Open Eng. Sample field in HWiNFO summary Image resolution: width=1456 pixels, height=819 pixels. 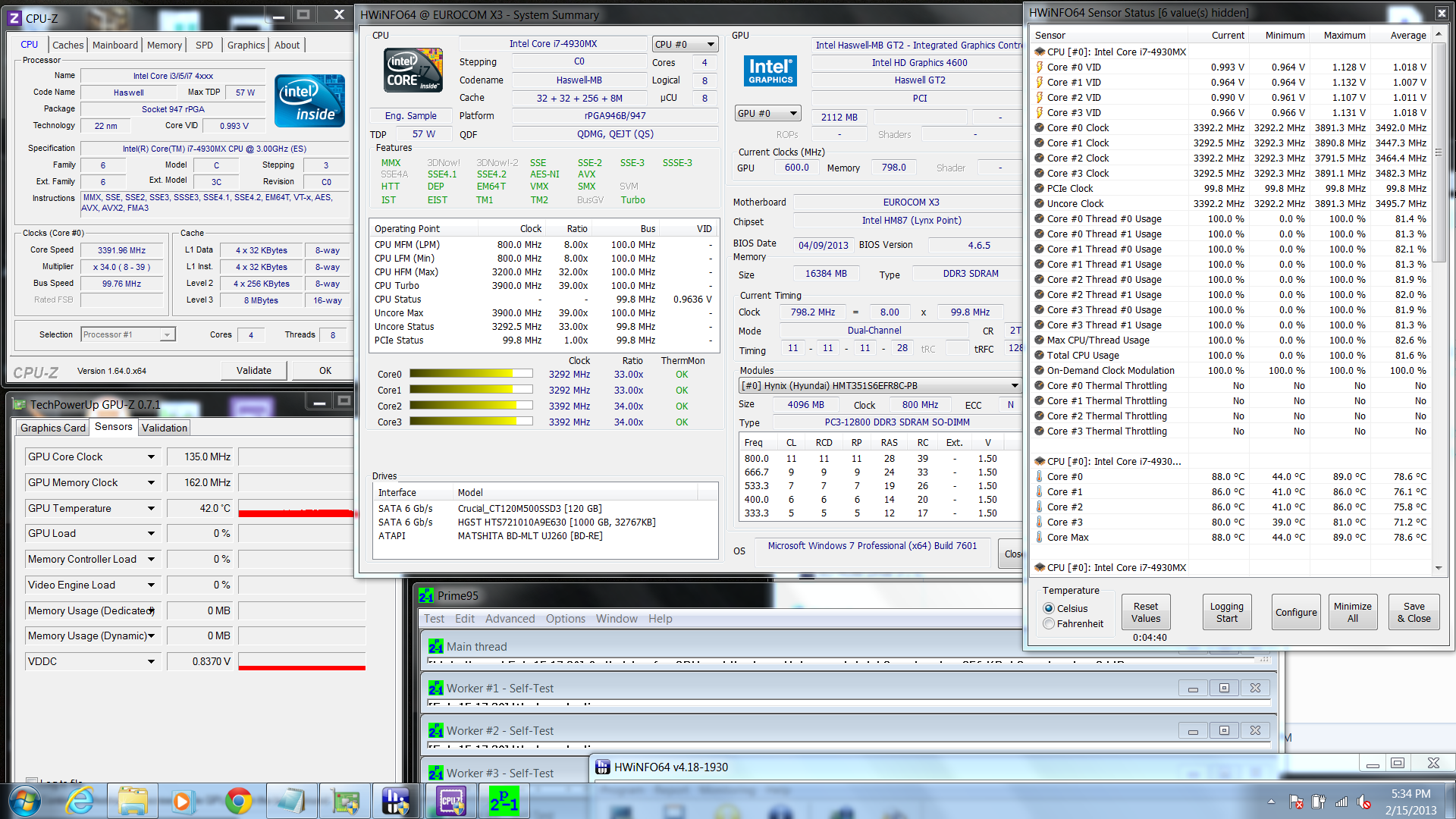coord(410,116)
